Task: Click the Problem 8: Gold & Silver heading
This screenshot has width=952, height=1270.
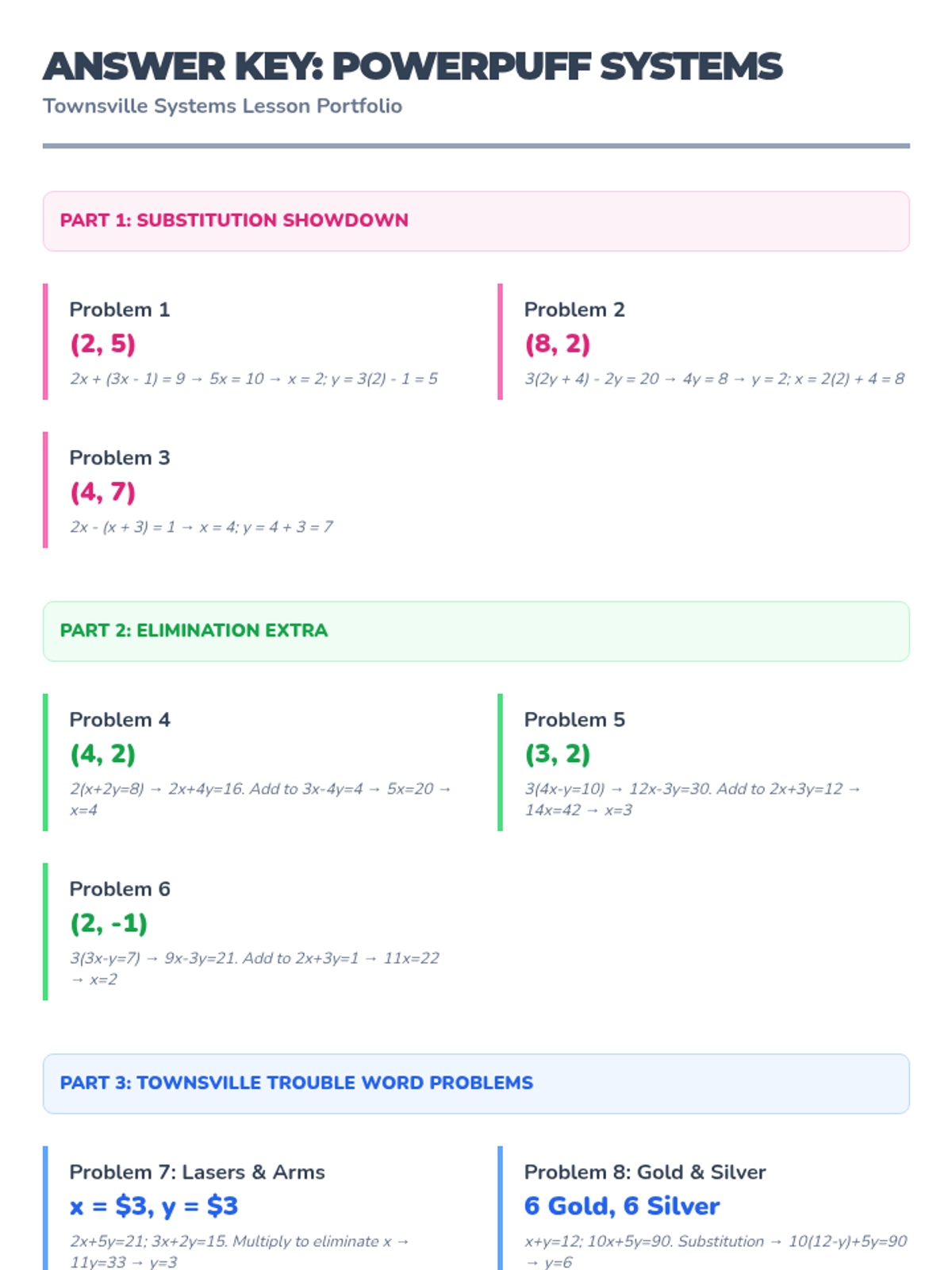Action: (645, 1172)
